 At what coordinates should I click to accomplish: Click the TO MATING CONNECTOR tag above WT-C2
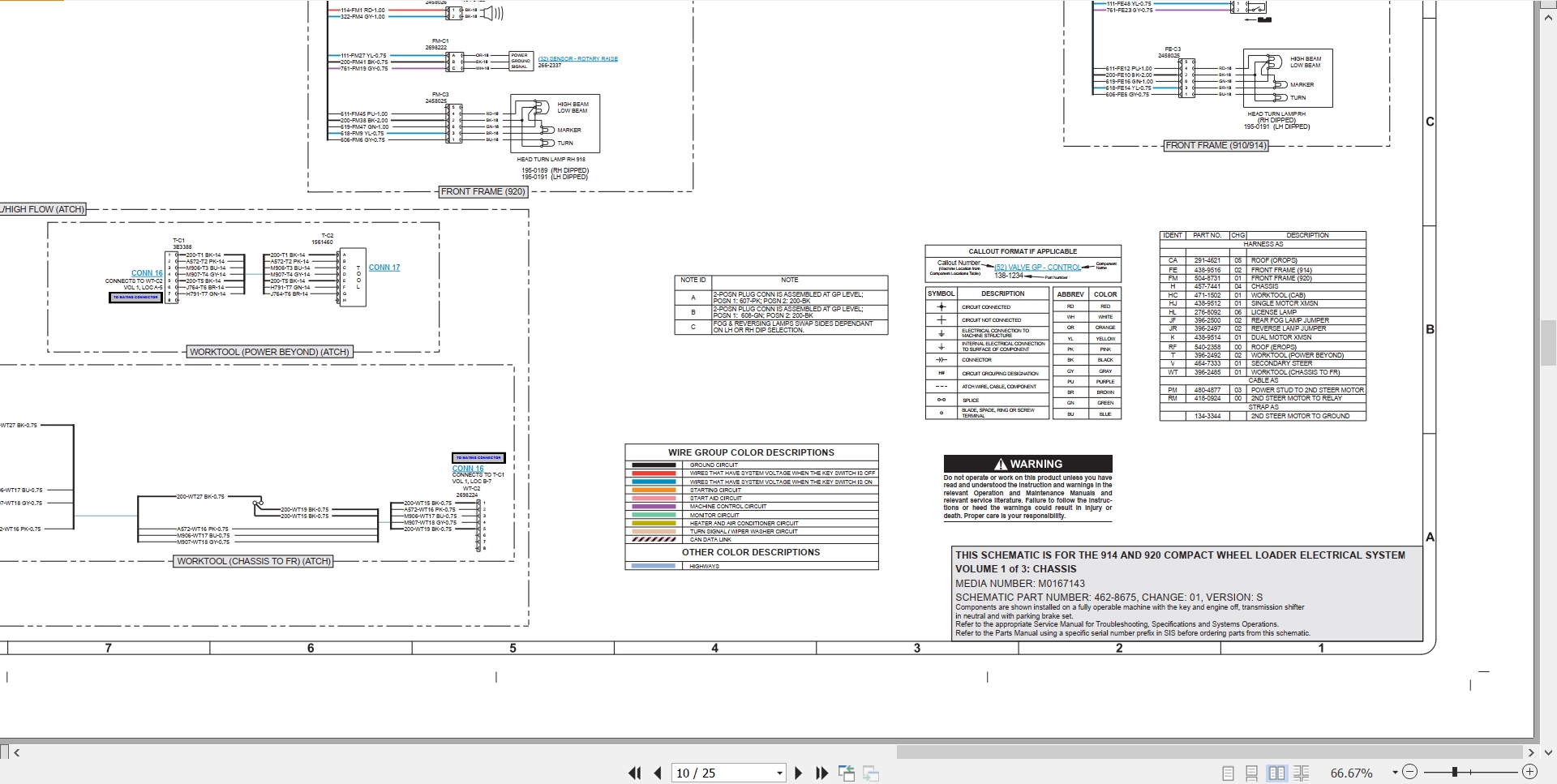coord(478,458)
